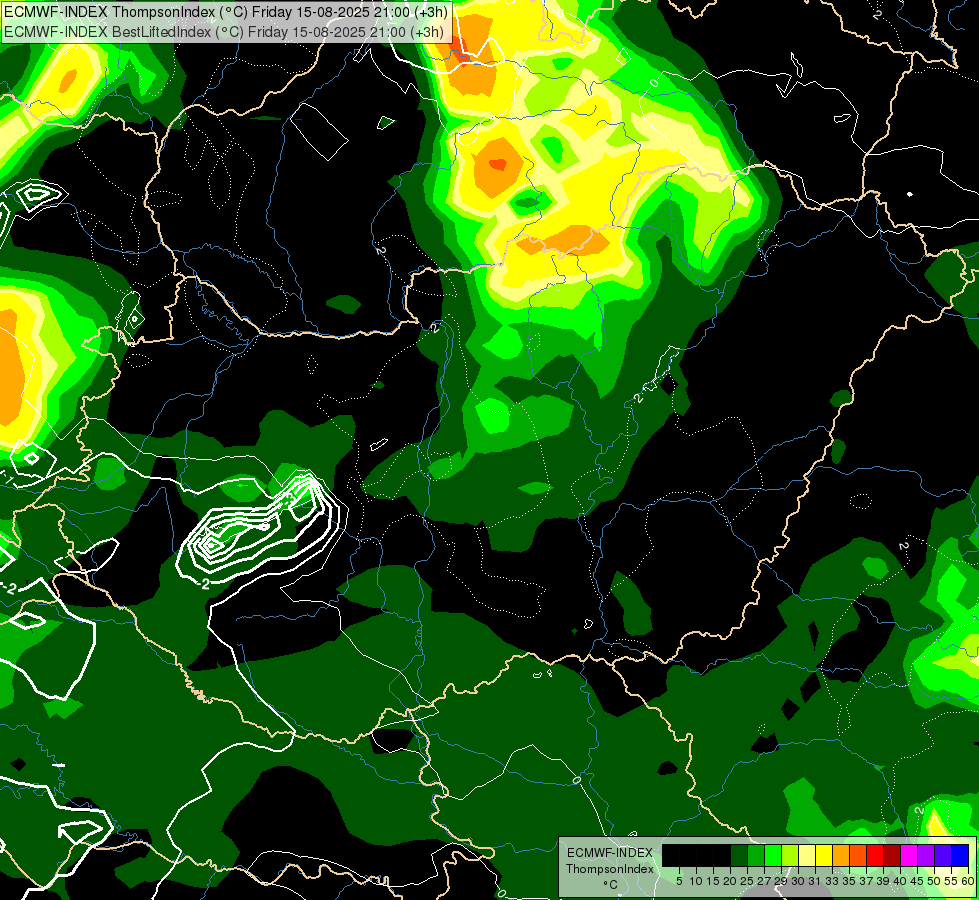Select the blue 55-60 legend swatch
The height and width of the screenshot is (900, 979).
960,855
